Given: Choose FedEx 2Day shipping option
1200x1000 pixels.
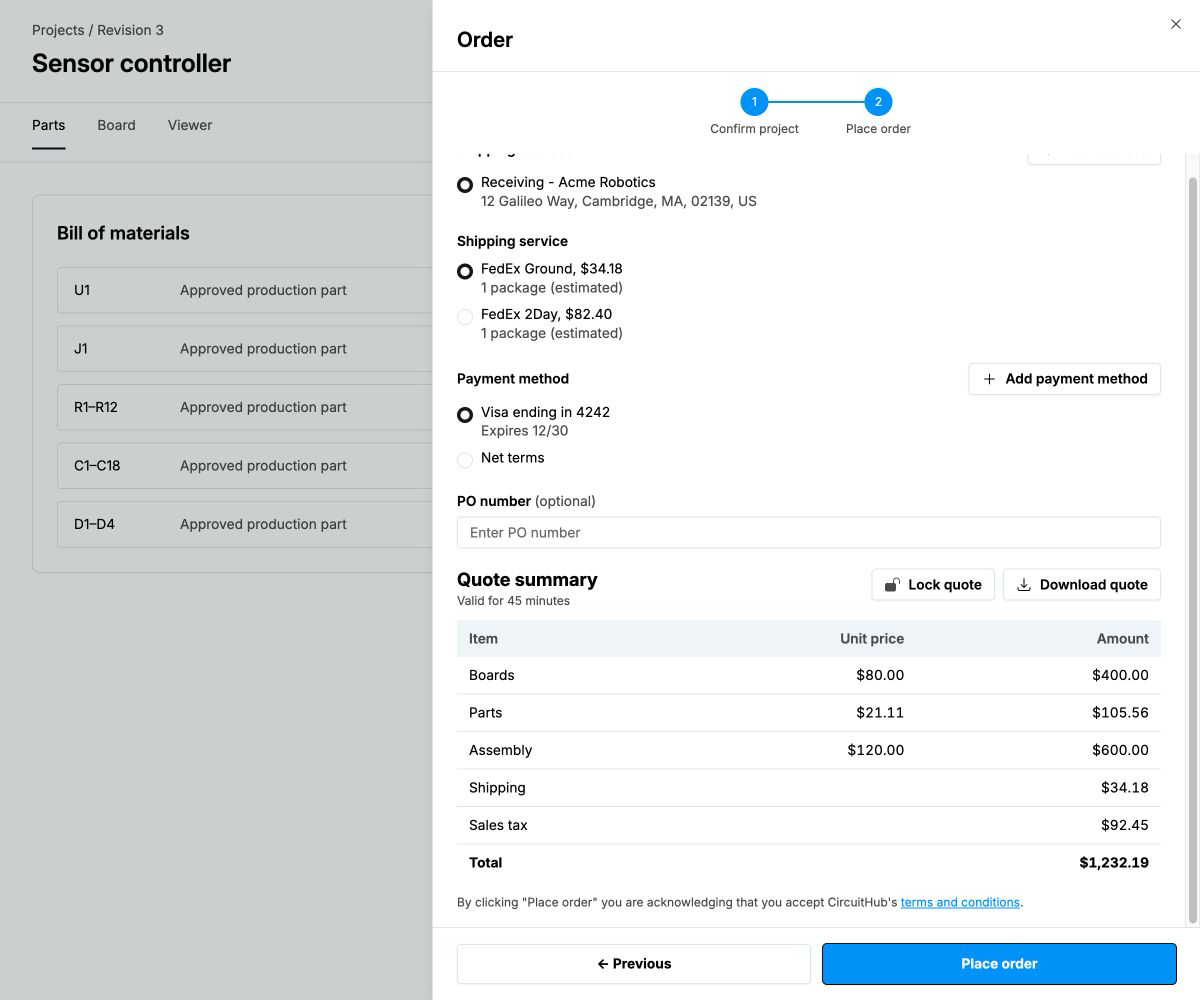Looking at the screenshot, I should 465,317.
